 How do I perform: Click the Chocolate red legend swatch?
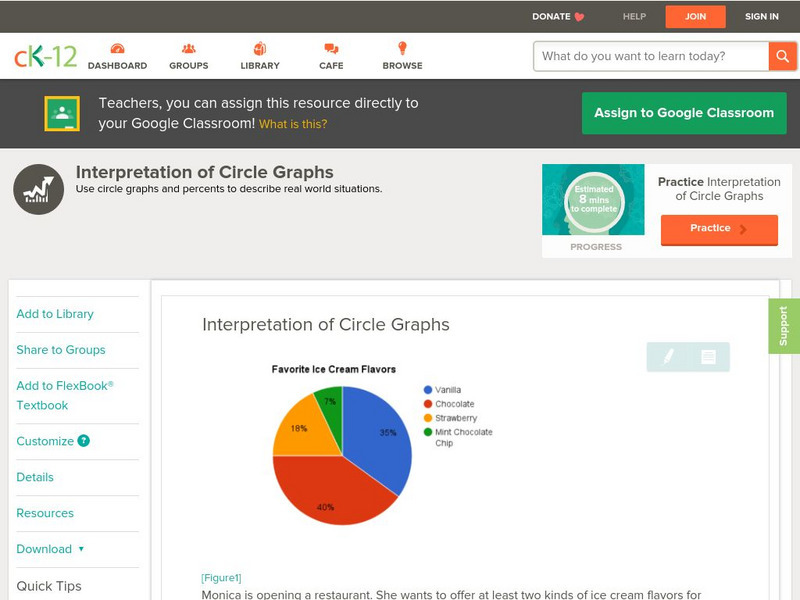[428, 404]
